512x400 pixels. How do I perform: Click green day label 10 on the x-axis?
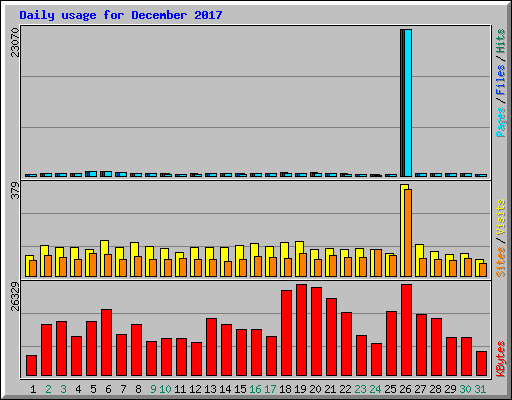coord(165,389)
